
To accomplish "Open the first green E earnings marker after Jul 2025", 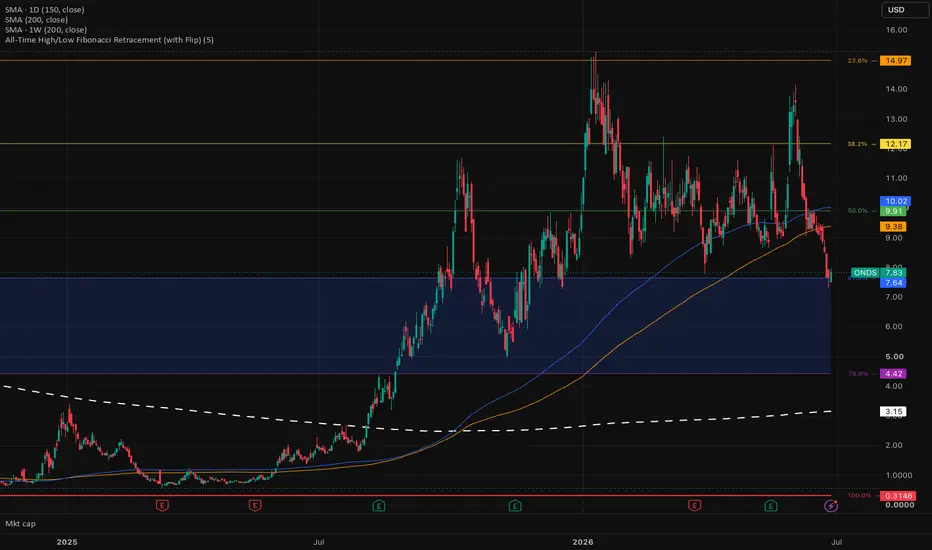I will point(379,506).
